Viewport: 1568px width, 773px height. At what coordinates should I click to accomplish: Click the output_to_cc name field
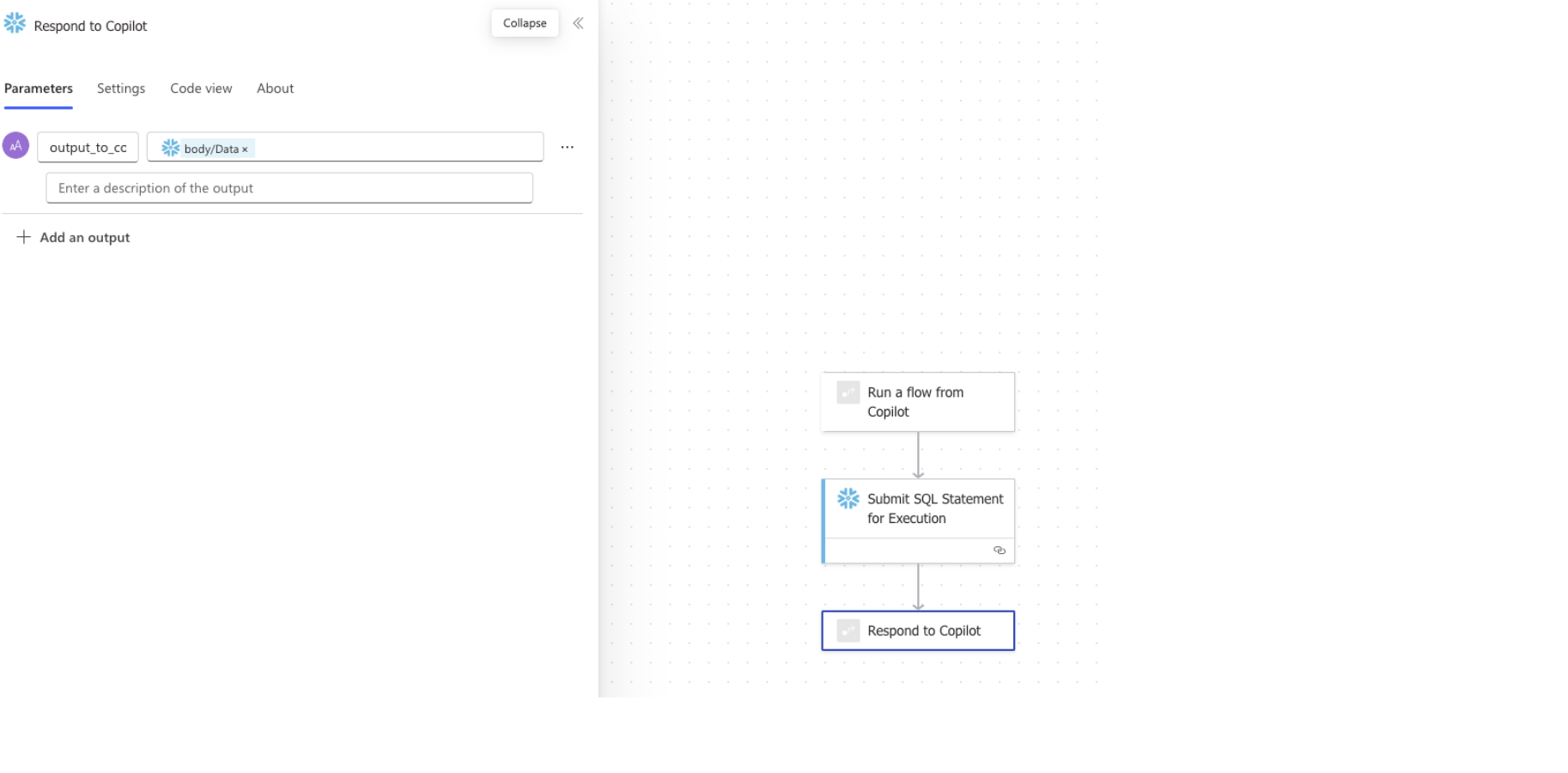[x=88, y=147]
